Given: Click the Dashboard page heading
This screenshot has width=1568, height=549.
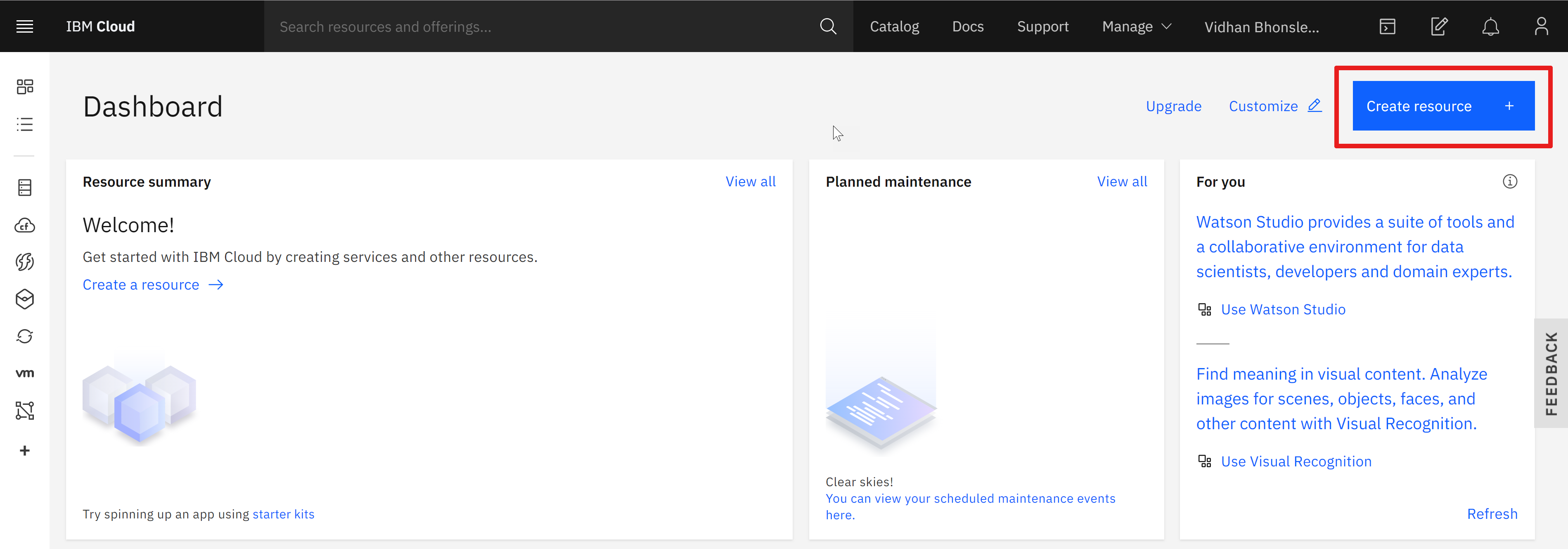Looking at the screenshot, I should tap(153, 107).
